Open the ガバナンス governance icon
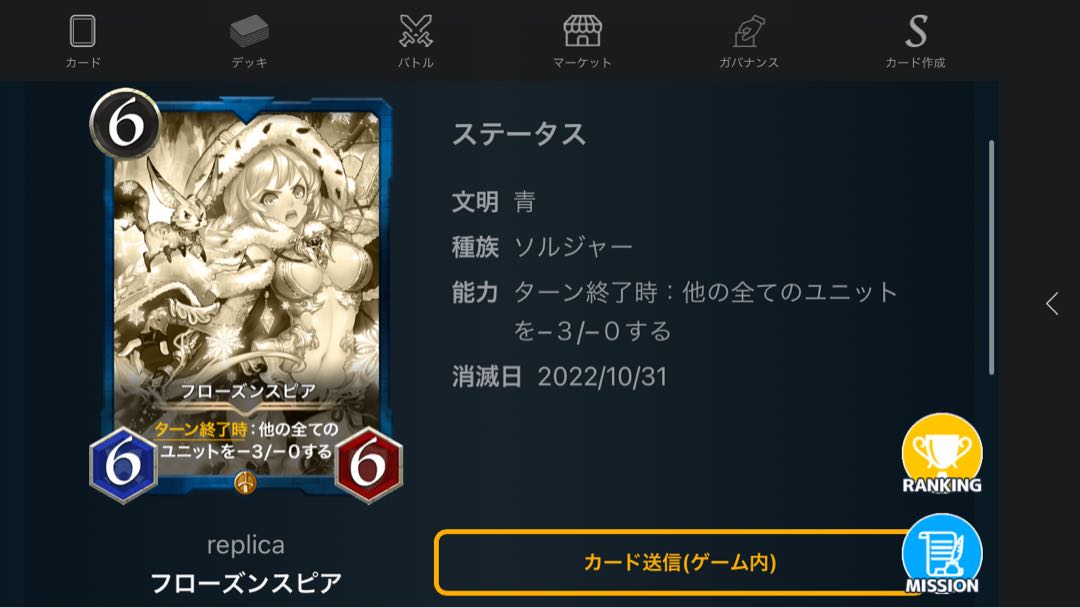Screen dimensions: 1080x608 pyautogui.click(x=749, y=31)
